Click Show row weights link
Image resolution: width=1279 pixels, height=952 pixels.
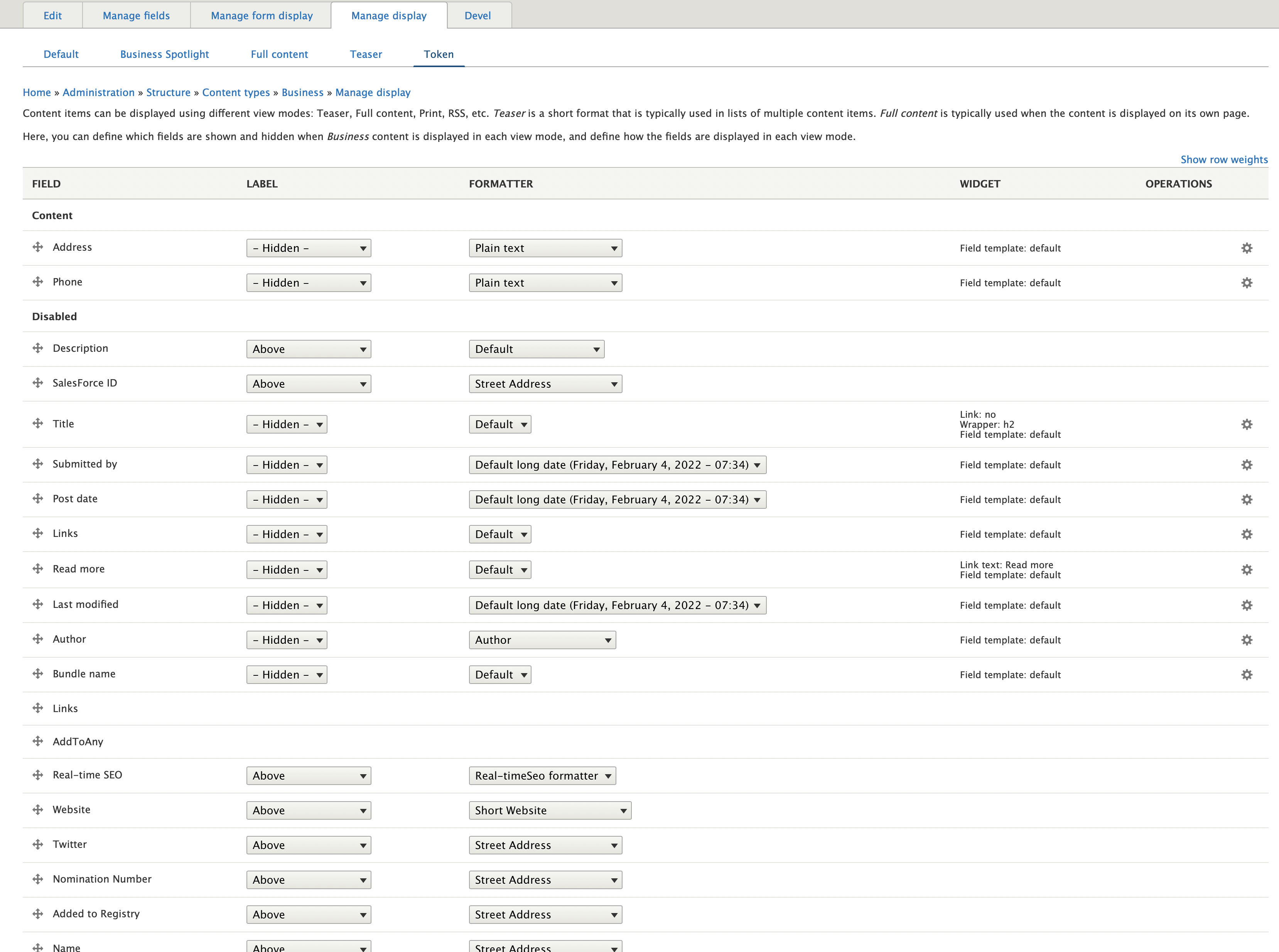click(1224, 160)
